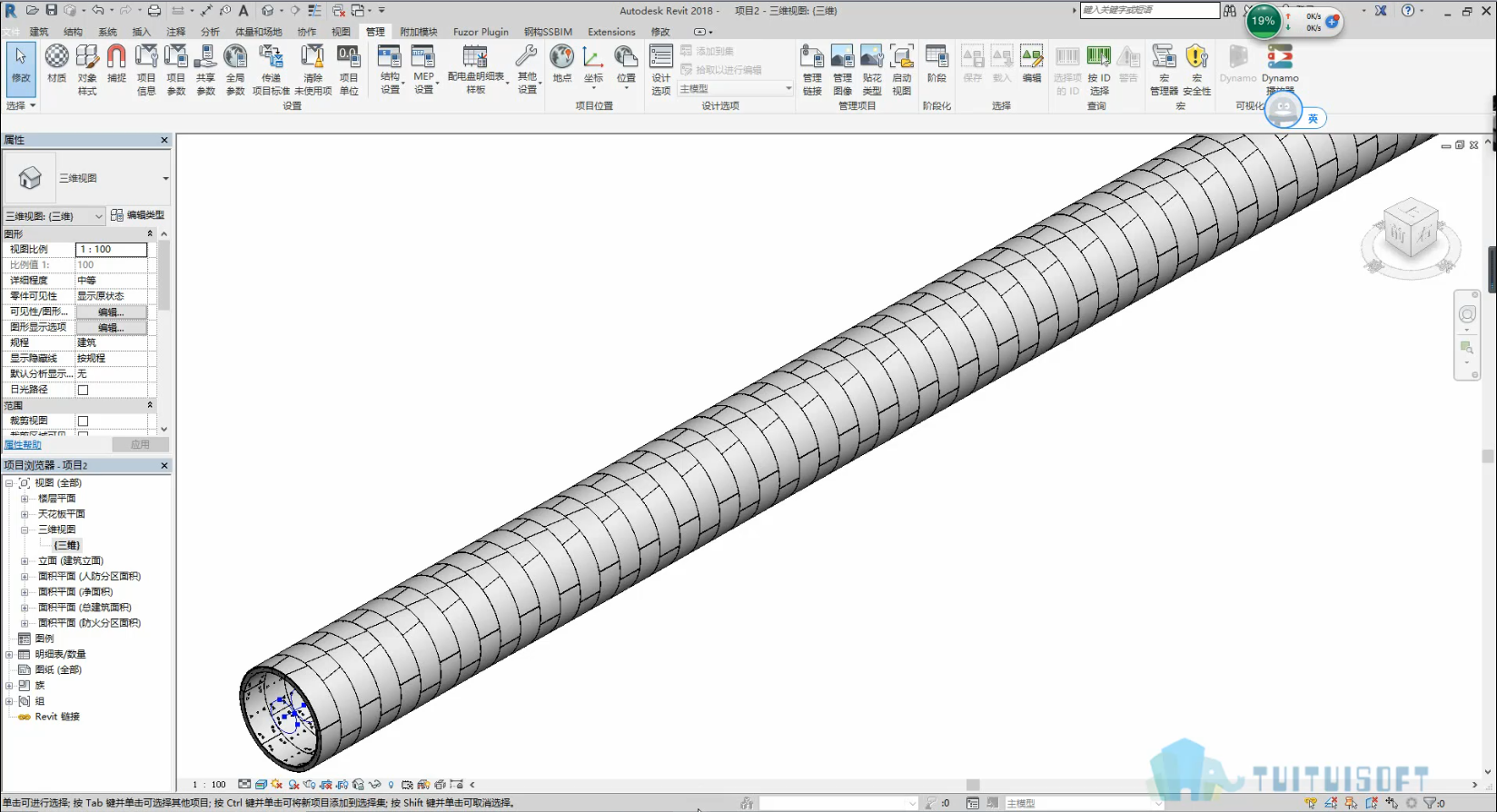The width and height of the screenshot is (1497, 812).
Task: Collapse the 图形 properties section
Action: tap(150, 233)
